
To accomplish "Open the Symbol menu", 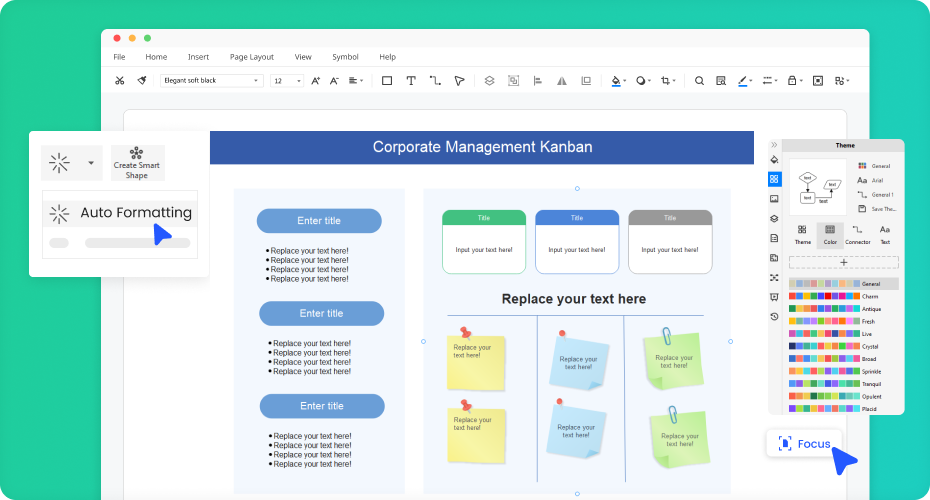I will coord(345,57).
